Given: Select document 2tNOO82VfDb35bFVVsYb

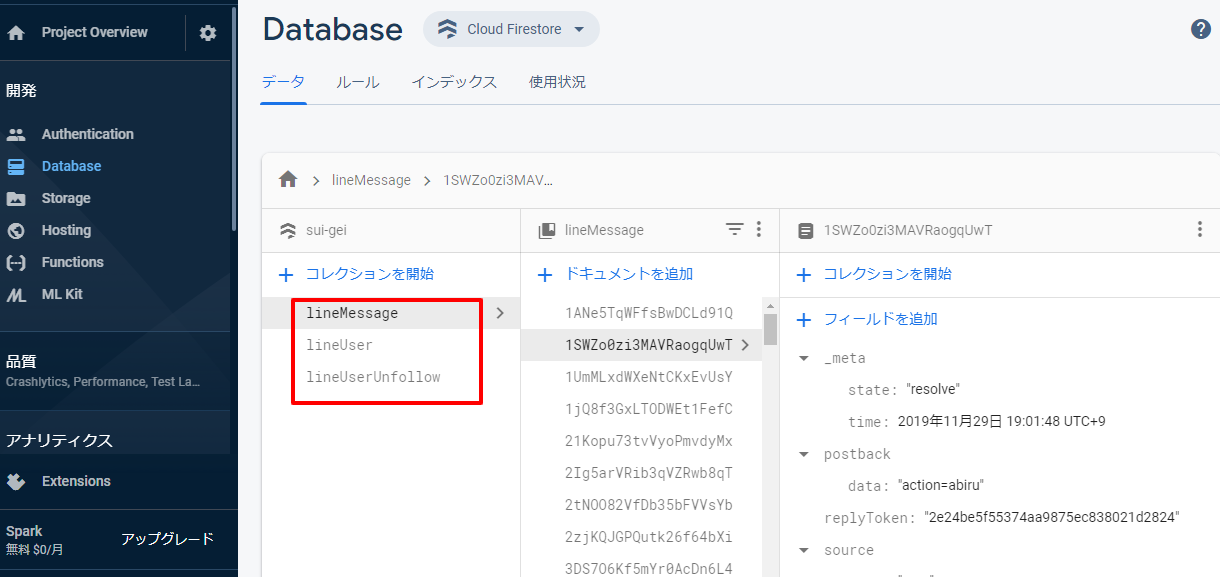Looking at the screenshot, I should tap(648, 505).
